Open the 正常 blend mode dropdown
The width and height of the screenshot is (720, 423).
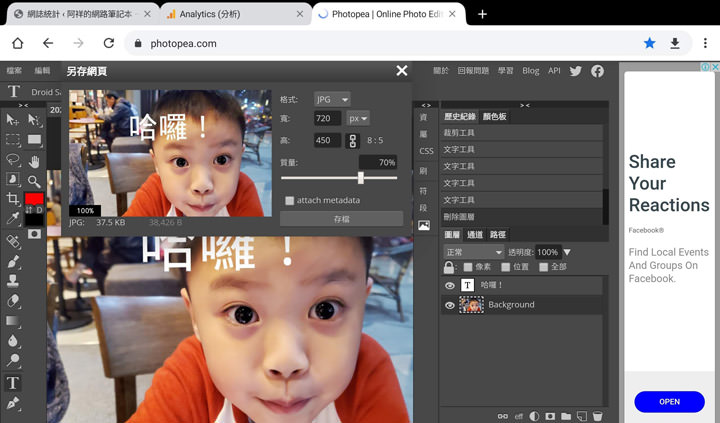(x=474, y=252)
